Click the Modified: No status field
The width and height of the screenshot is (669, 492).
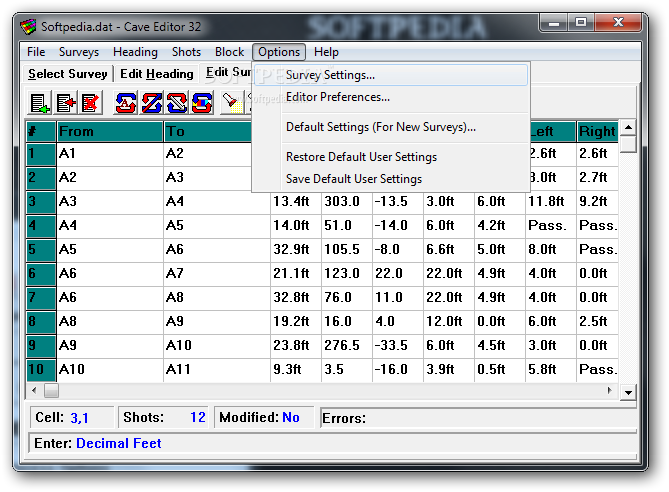pyautogui.click(x=264, y=417)
